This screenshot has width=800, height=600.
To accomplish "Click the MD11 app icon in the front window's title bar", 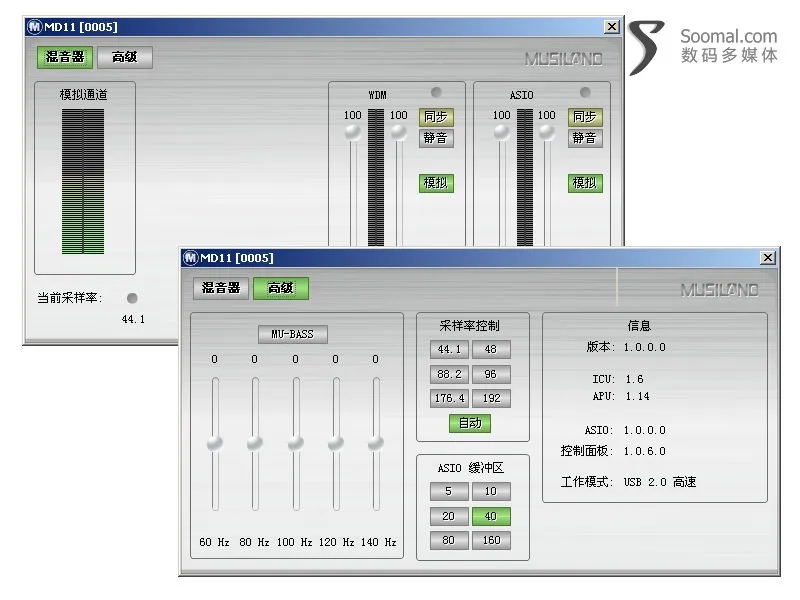I will (190, 258).
